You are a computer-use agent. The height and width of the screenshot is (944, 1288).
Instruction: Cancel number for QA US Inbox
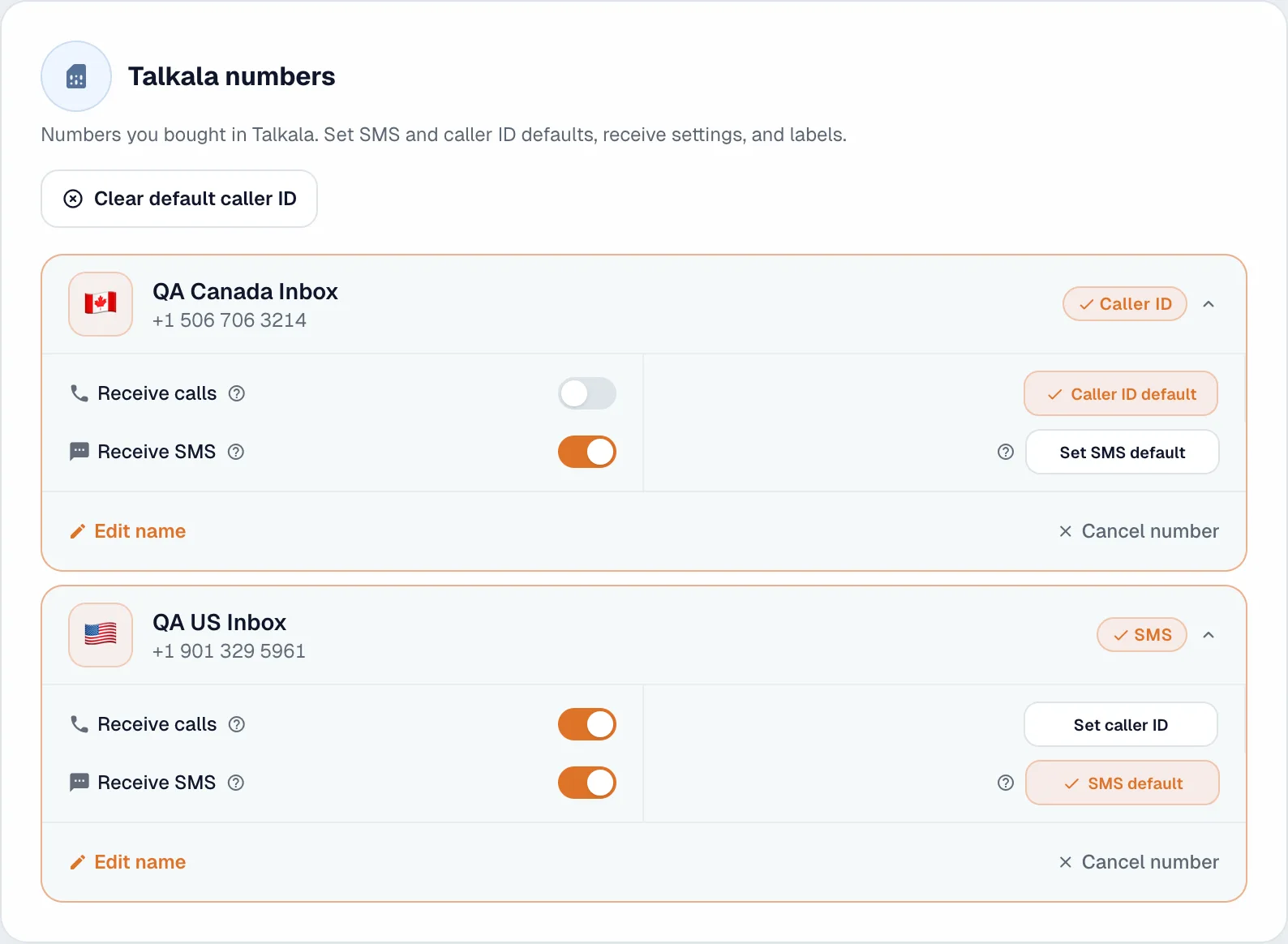1139,862
